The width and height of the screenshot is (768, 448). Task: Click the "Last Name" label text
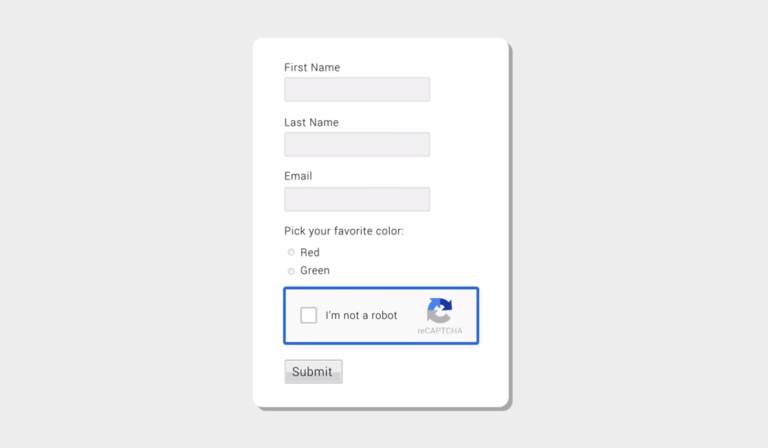tap(311, 123)
